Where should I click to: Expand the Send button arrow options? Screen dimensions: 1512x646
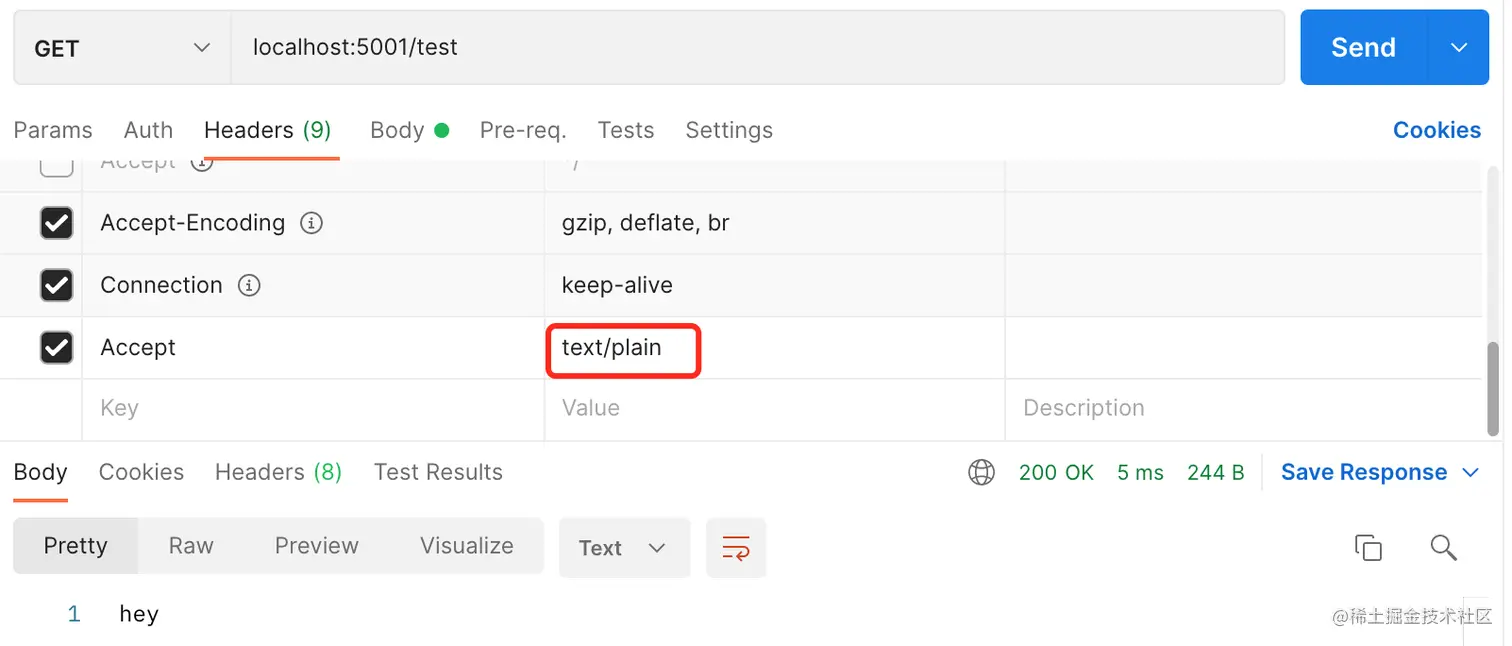(1459, 48)
